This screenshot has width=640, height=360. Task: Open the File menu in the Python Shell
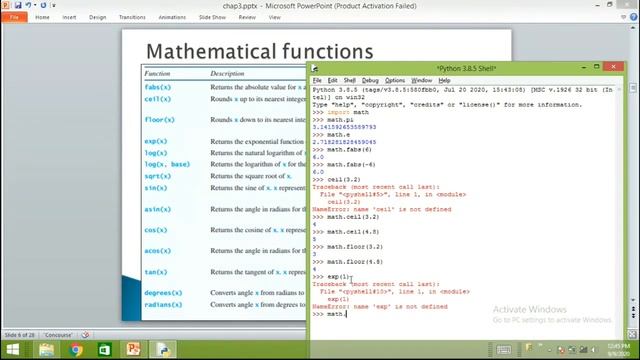pos(317,80)
